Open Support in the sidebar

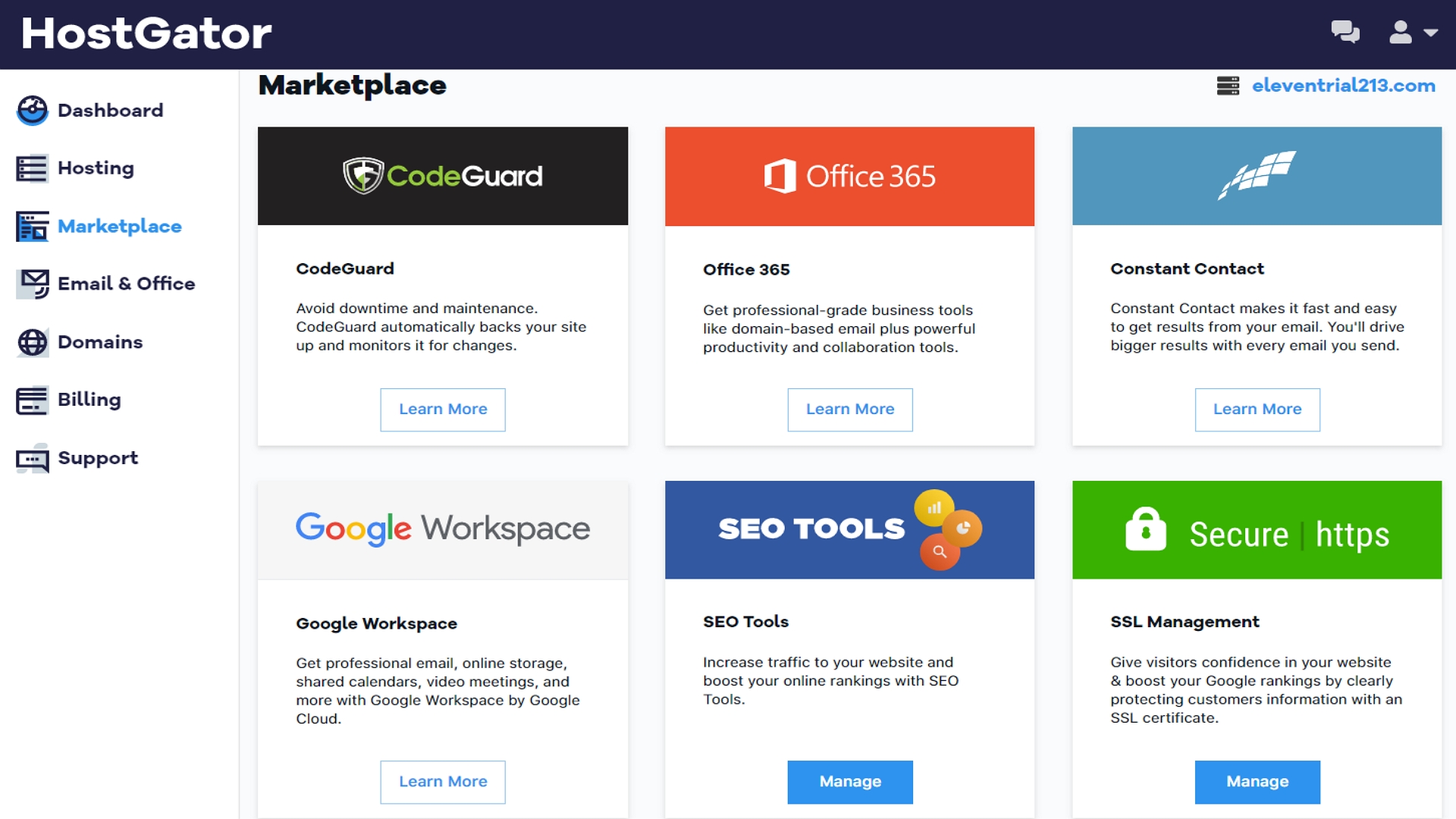(x=98, y=458)
